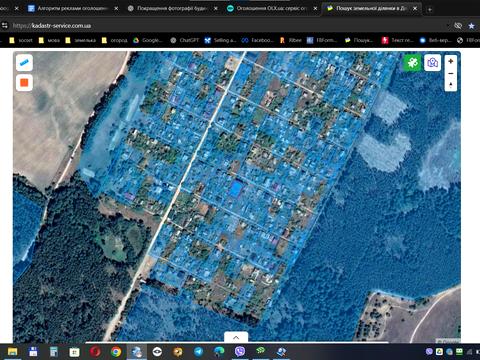Zoom out with the minus button

point(451,73)
